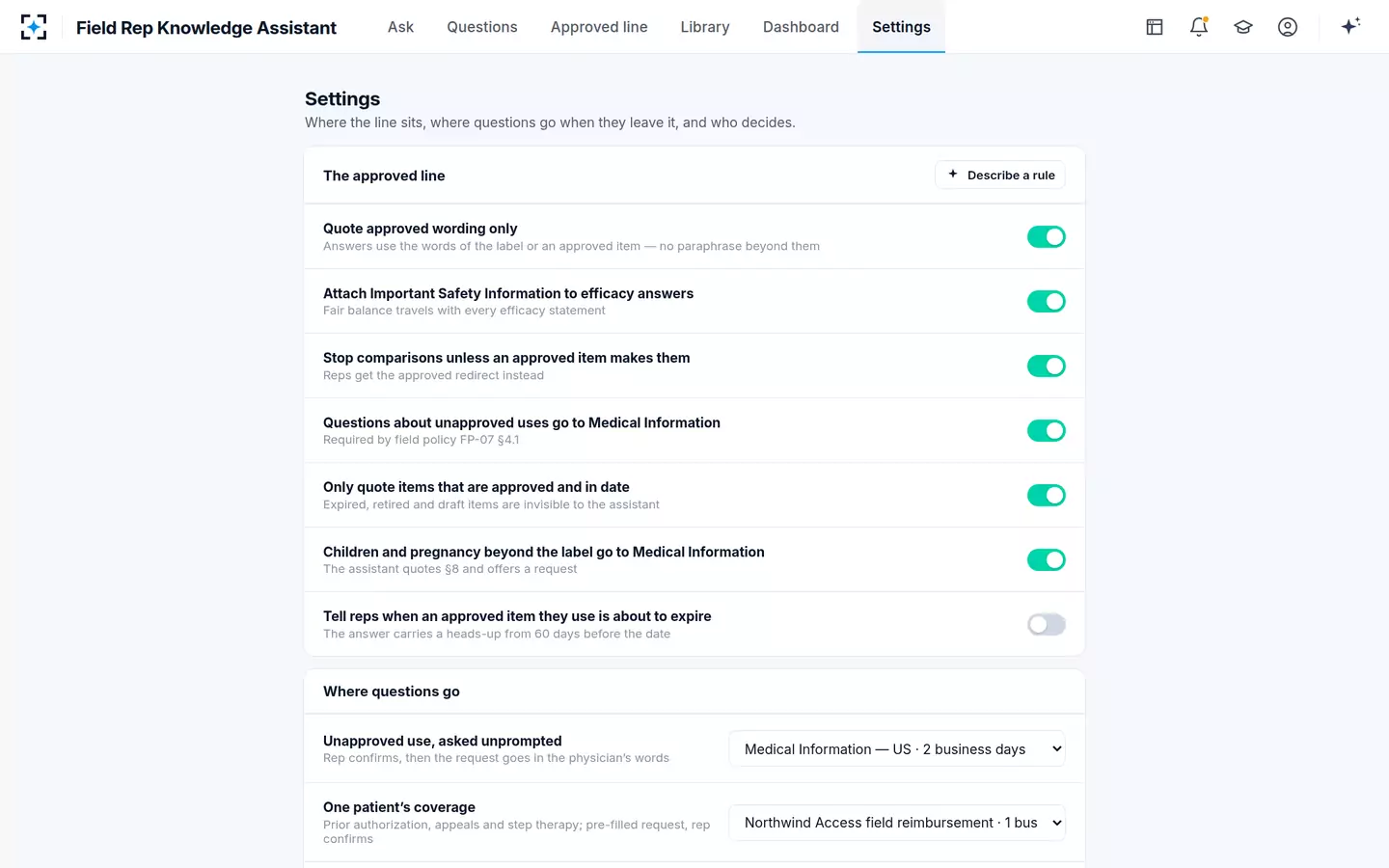Viewport: 1389px width, 868px height.
Task: Disable Attach Important Safety Information to efficacy answers
Action: (x=1047, y=302)
